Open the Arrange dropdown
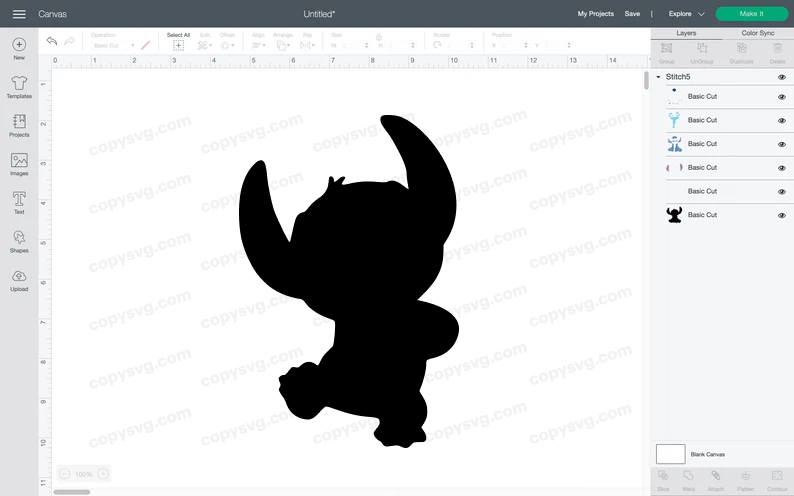Viewport: 794px width, 496px height. click(283, 46)
